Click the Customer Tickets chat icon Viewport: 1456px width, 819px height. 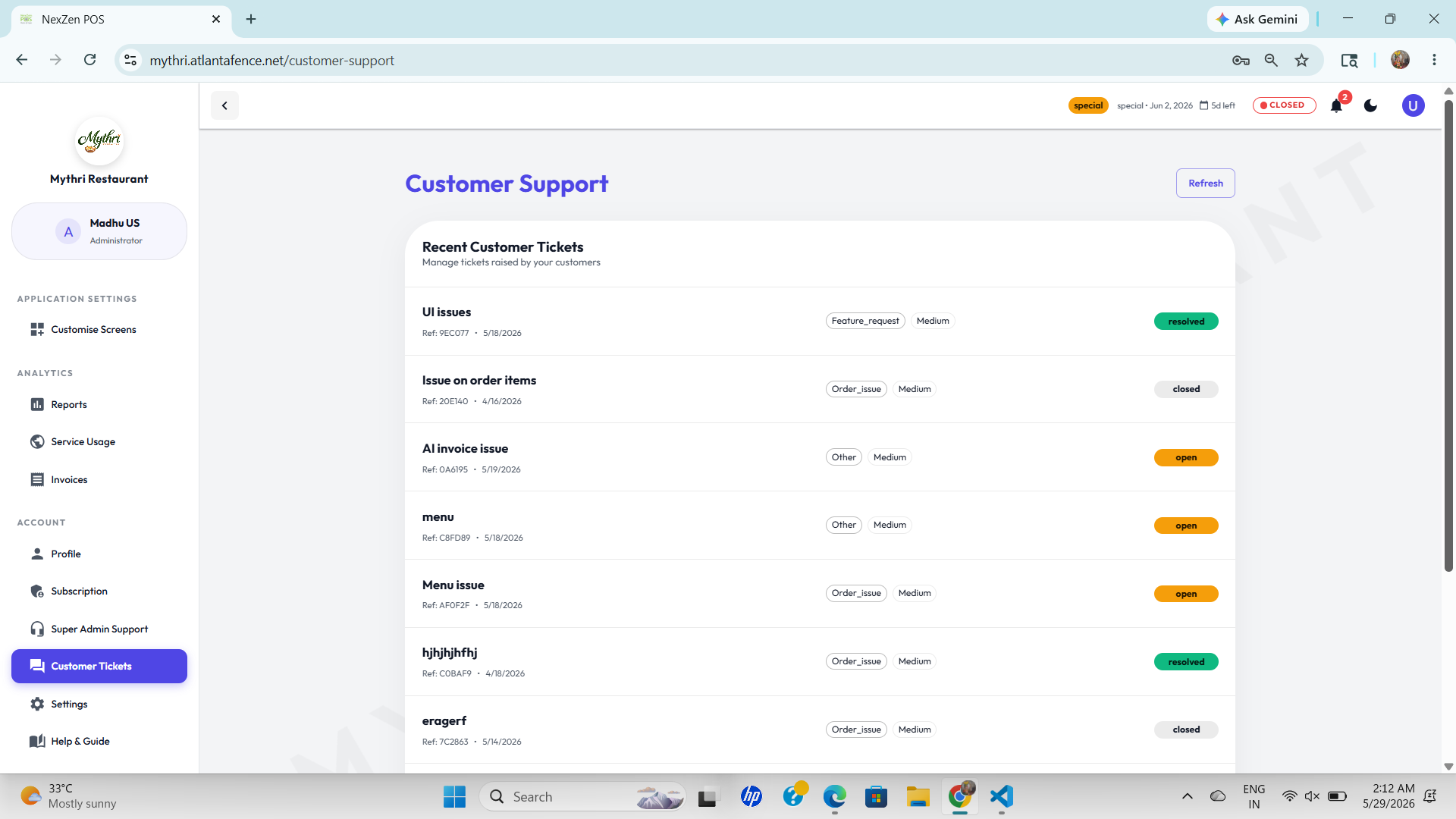click(x=37, y=667)
